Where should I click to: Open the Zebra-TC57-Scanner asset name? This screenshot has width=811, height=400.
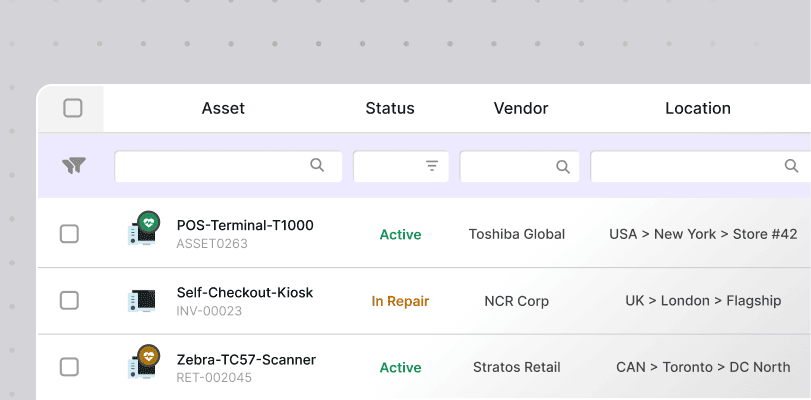(246, 359)
